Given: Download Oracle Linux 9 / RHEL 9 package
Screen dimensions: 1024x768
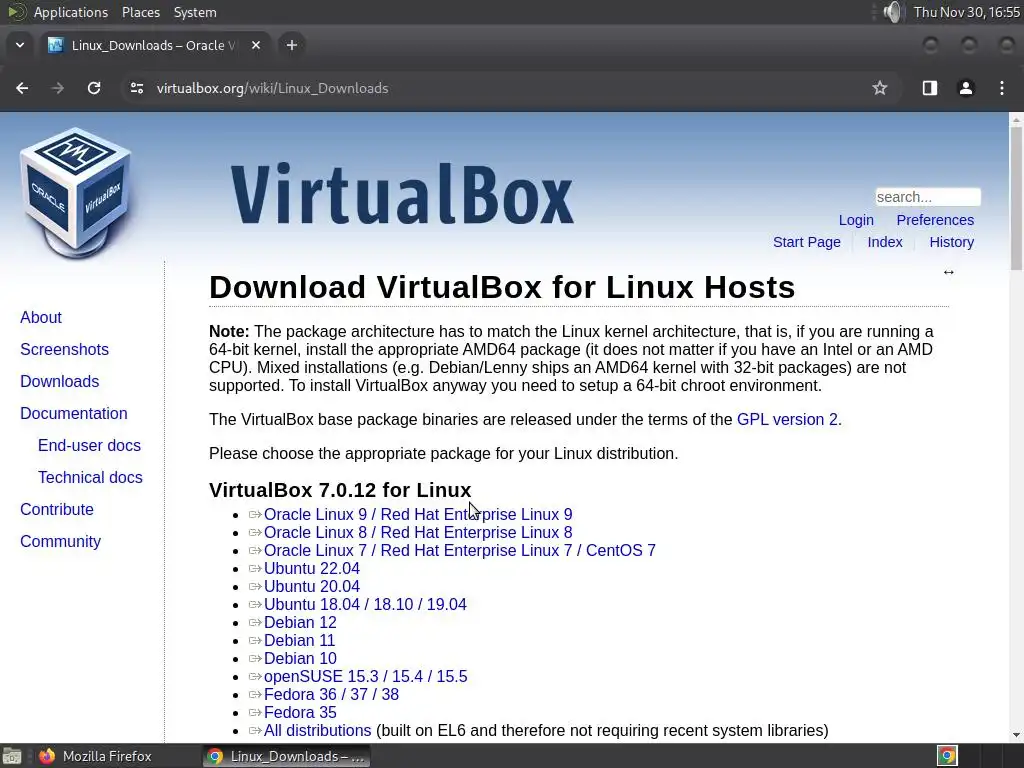Looking at the screenshot, I should (x=418, y=515).
